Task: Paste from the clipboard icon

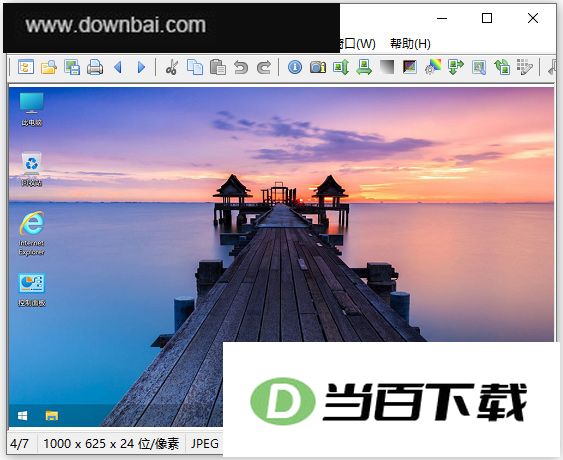Action: pos(218,67)
